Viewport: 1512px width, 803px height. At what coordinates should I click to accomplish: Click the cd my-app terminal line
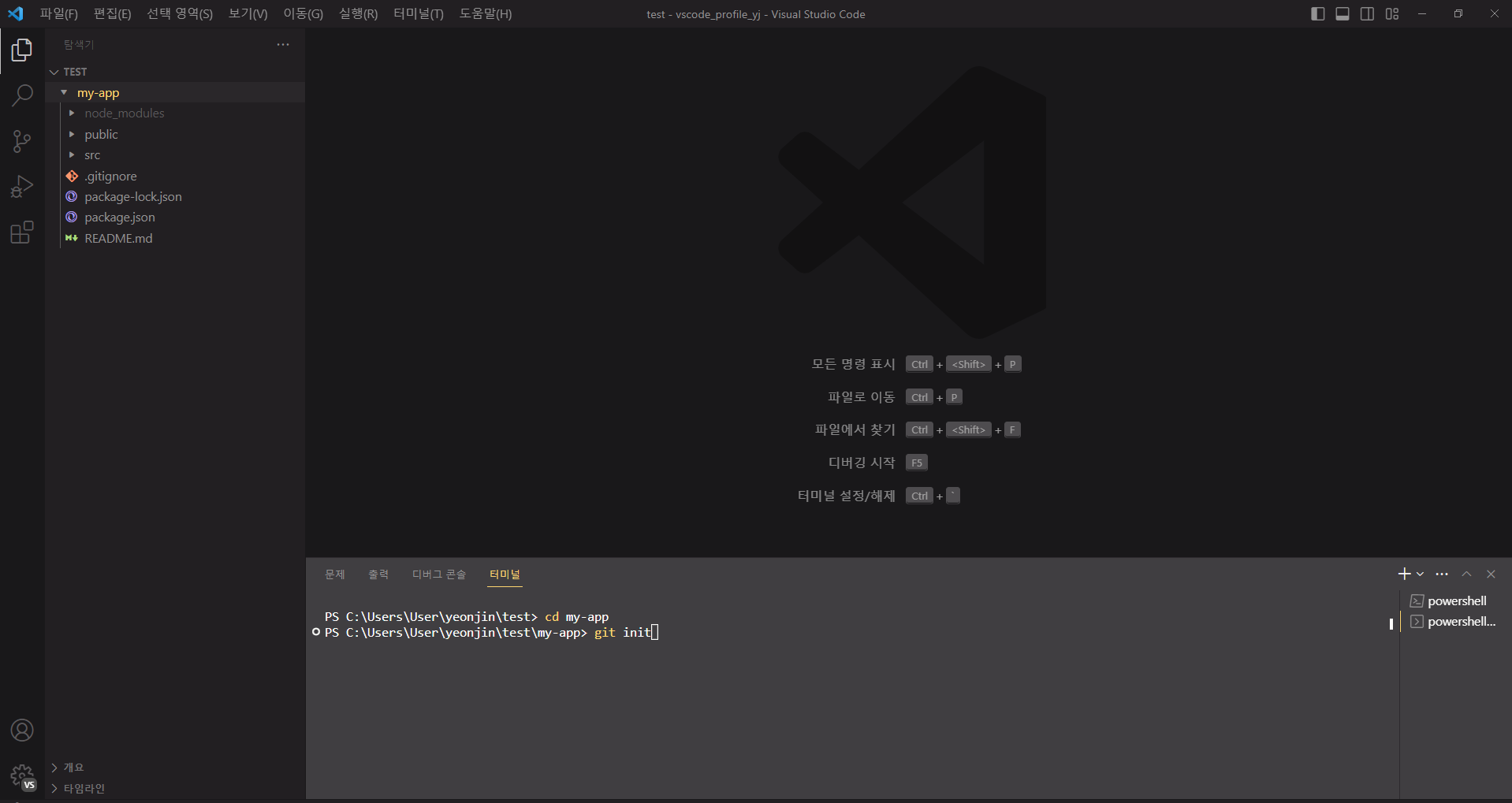point(467,616)
